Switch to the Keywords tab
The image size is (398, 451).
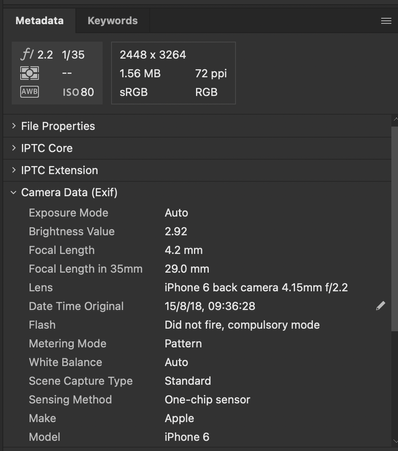[112, 21]
